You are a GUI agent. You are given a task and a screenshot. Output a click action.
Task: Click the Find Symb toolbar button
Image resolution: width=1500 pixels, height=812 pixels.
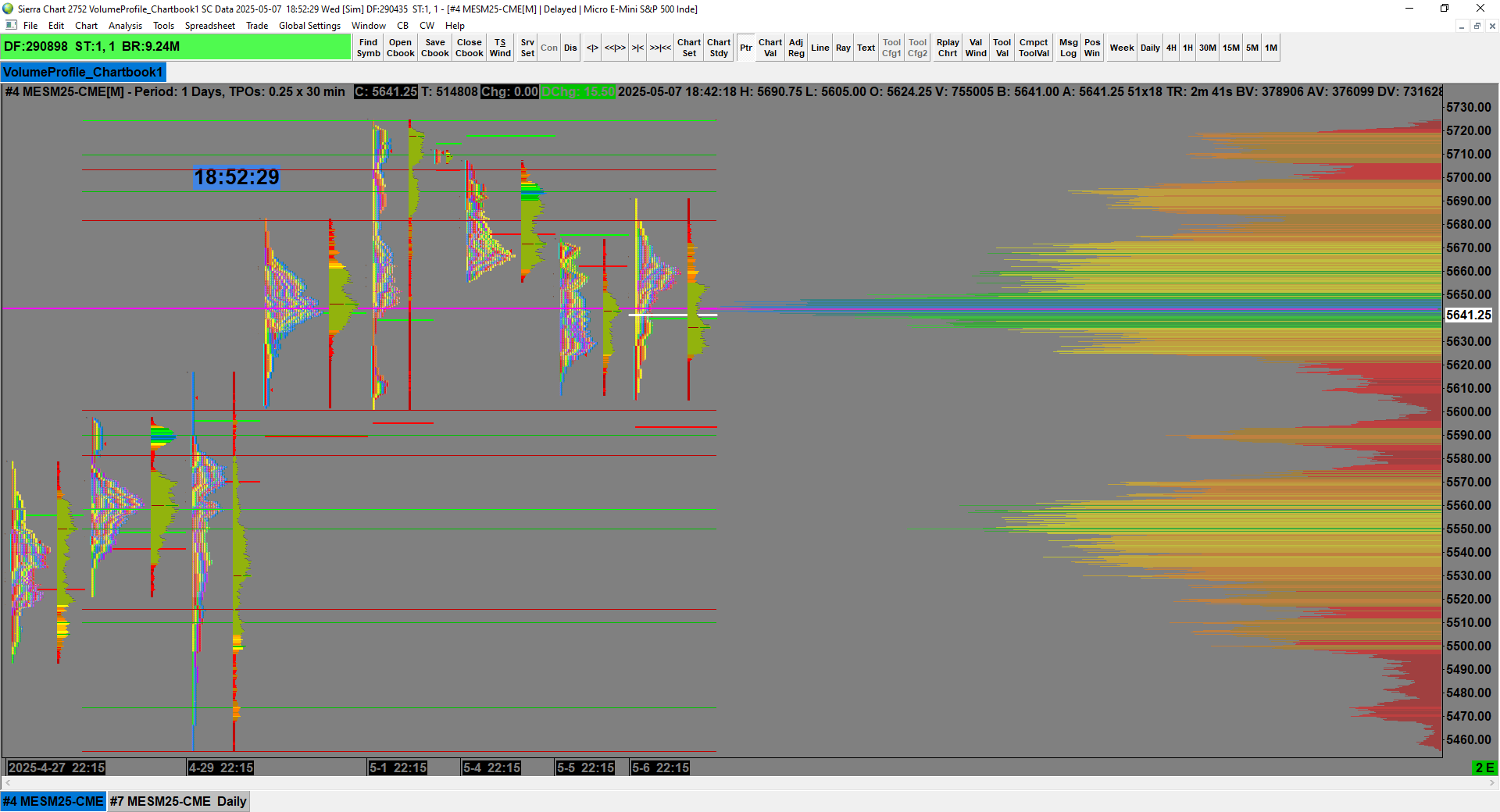(x=368, y=48)
